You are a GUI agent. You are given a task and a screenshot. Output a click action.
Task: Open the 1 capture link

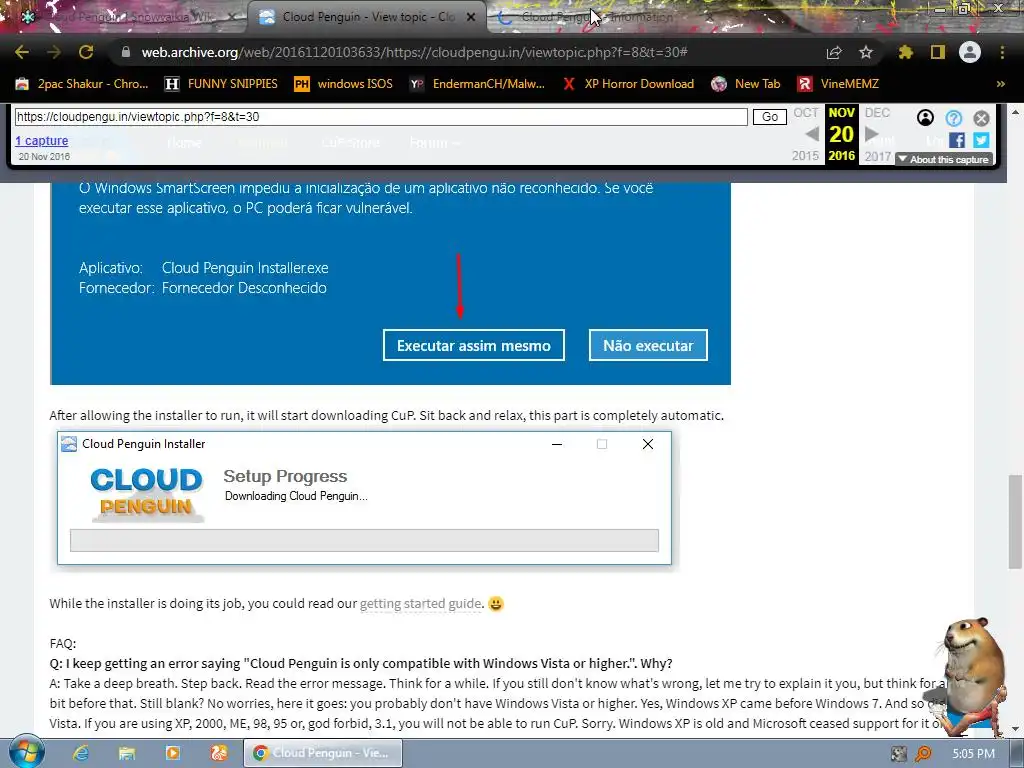42,140
